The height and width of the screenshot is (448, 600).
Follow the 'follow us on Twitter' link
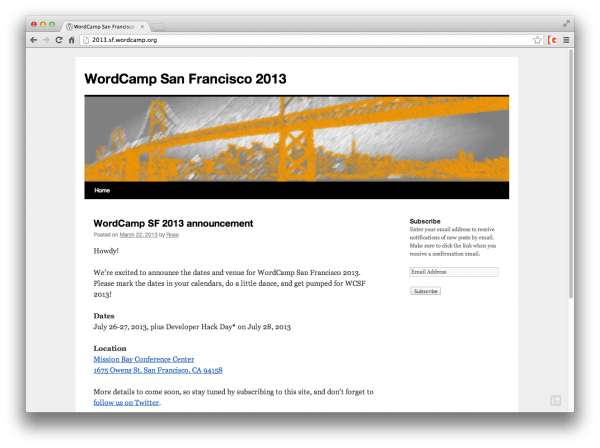click(126, 402)
